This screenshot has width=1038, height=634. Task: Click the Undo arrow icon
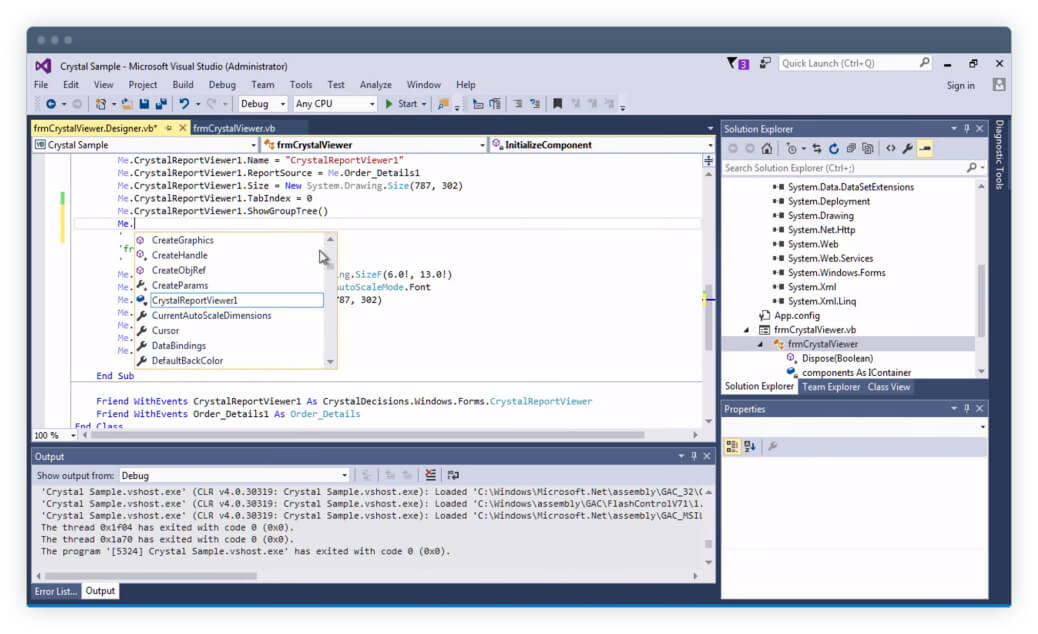(184, 104)
